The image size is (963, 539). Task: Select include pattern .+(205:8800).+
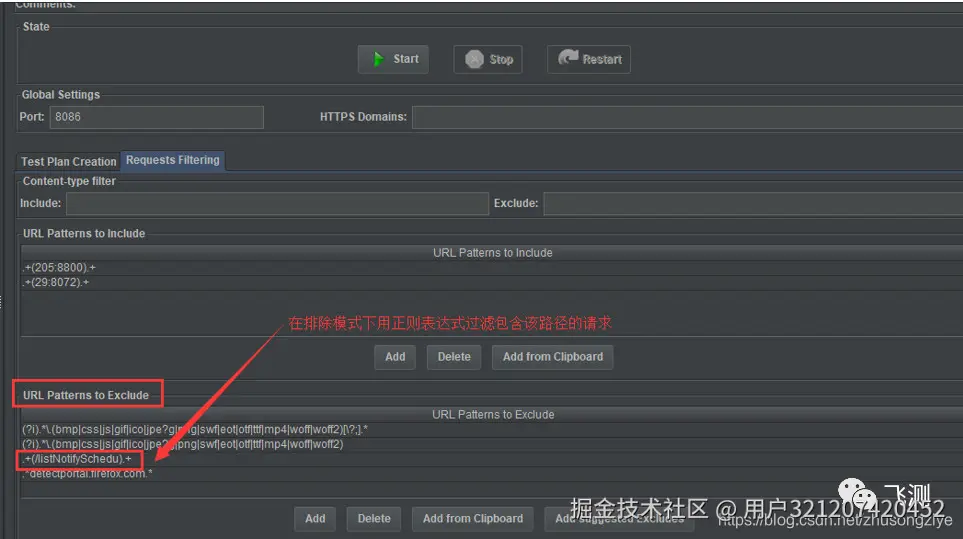point(491,268)
